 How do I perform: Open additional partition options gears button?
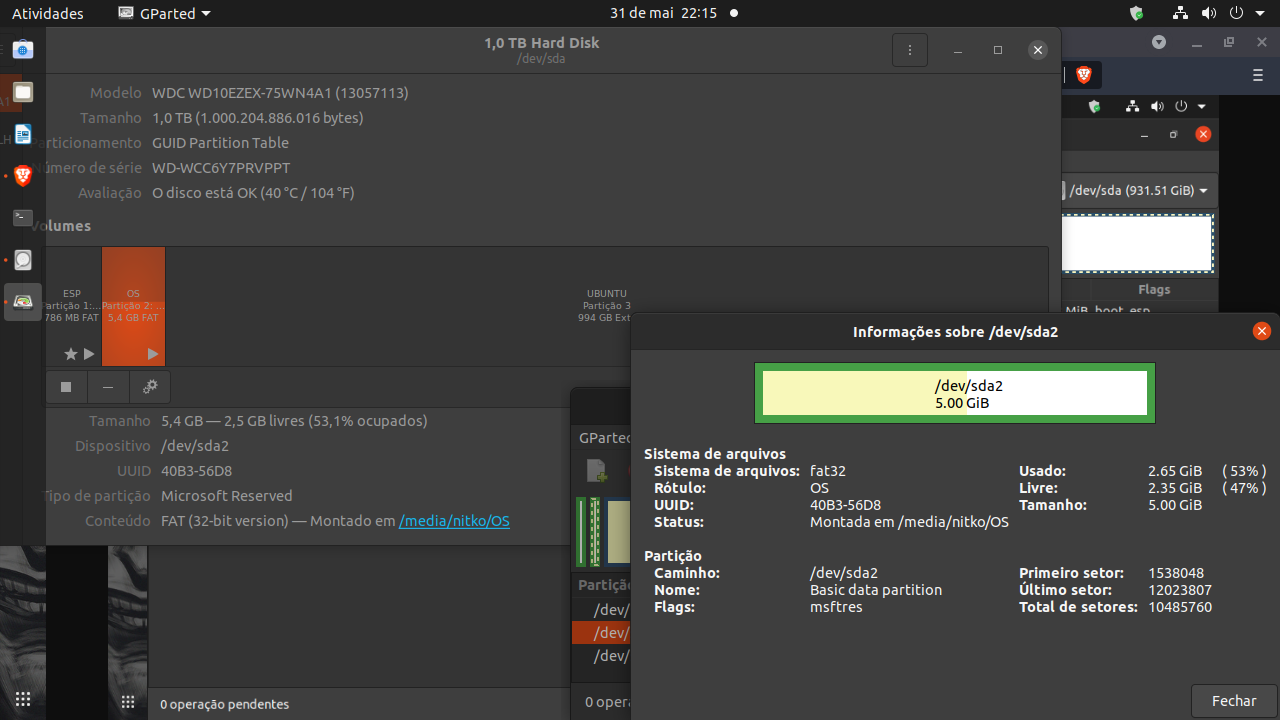point(150,387)
